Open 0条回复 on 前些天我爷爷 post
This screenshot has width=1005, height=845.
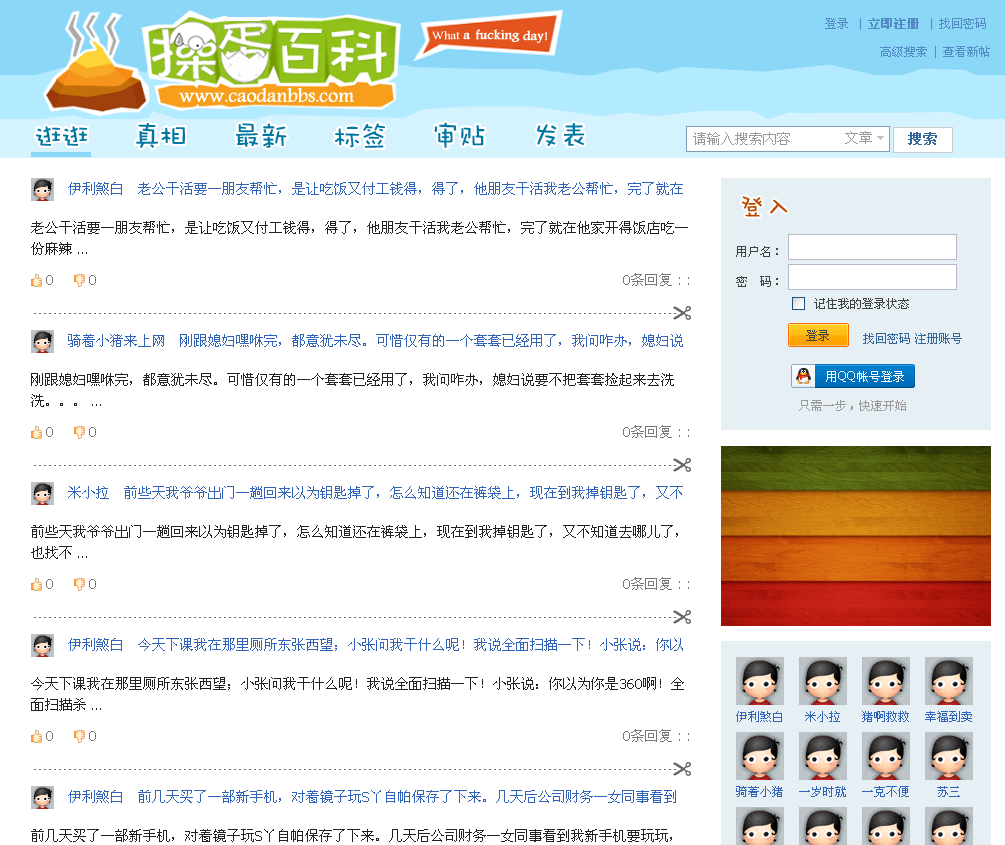(x=647, y=584)
